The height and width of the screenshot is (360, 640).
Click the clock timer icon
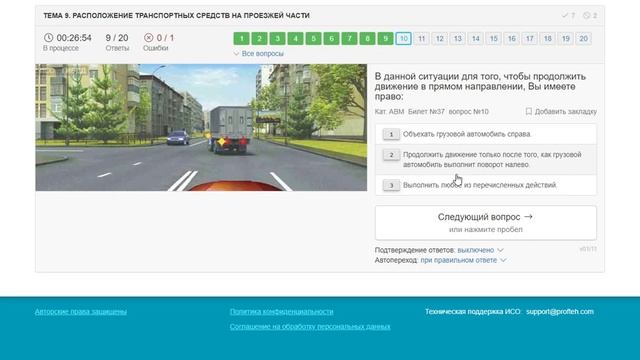point(48,38)
